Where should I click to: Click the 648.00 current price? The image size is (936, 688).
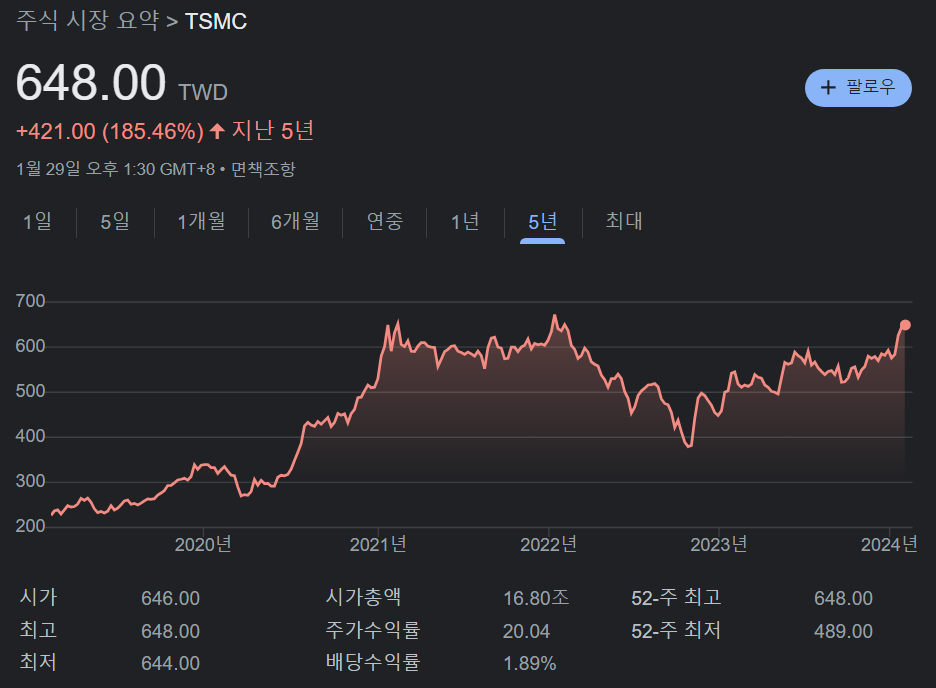click(91, 82)
